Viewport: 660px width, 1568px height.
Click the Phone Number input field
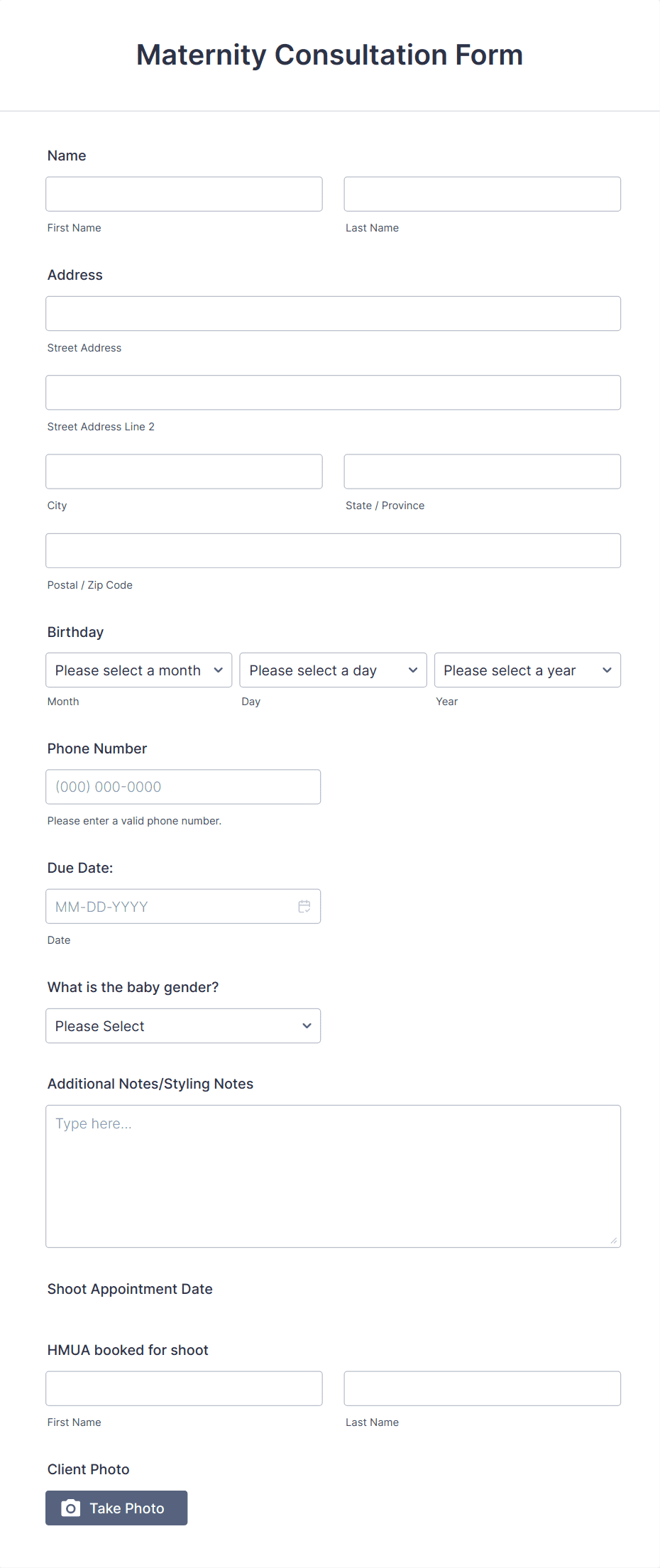click(x=182, y=786)
